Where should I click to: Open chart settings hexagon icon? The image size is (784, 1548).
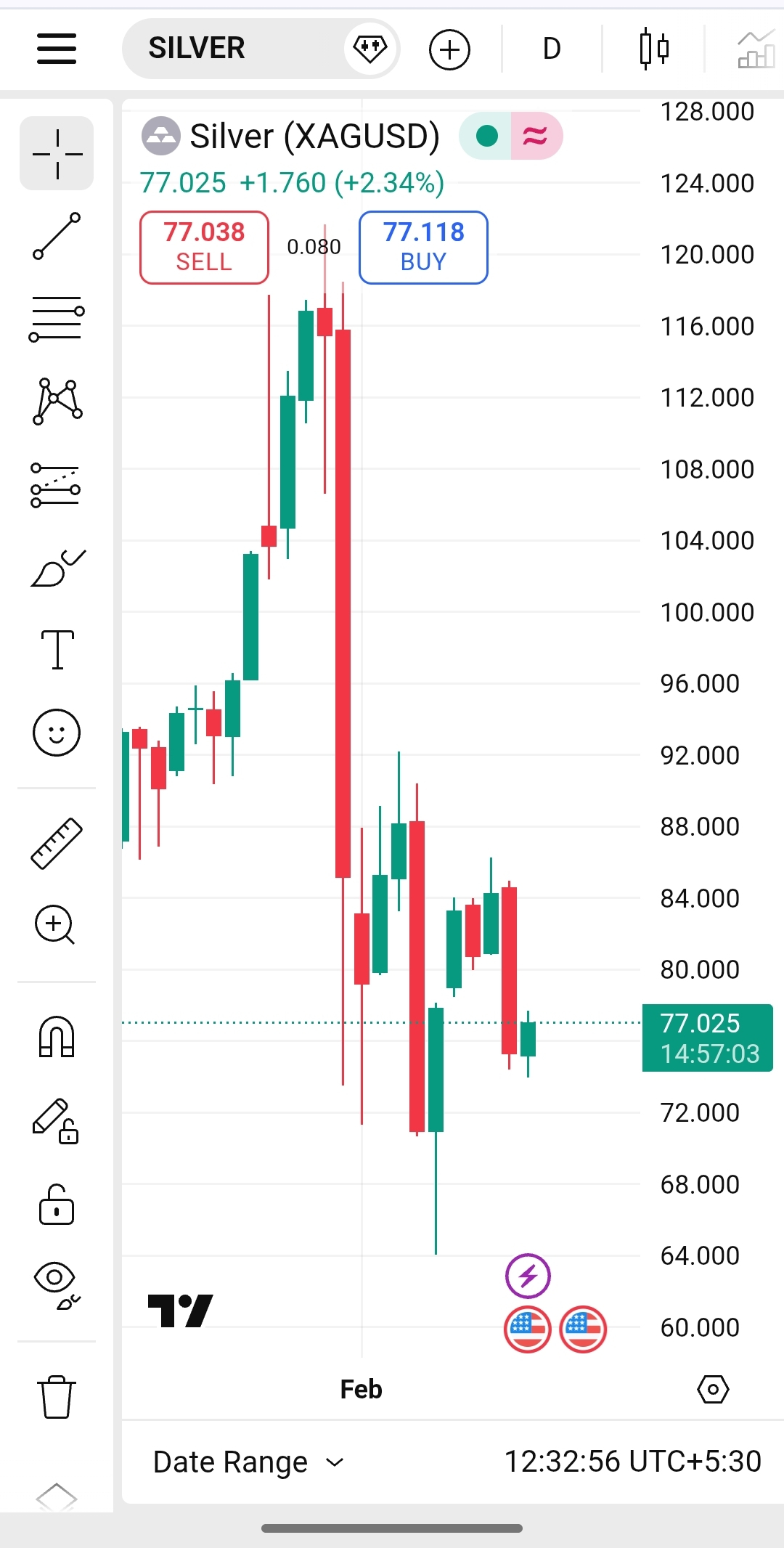(x=713, y=1389)
